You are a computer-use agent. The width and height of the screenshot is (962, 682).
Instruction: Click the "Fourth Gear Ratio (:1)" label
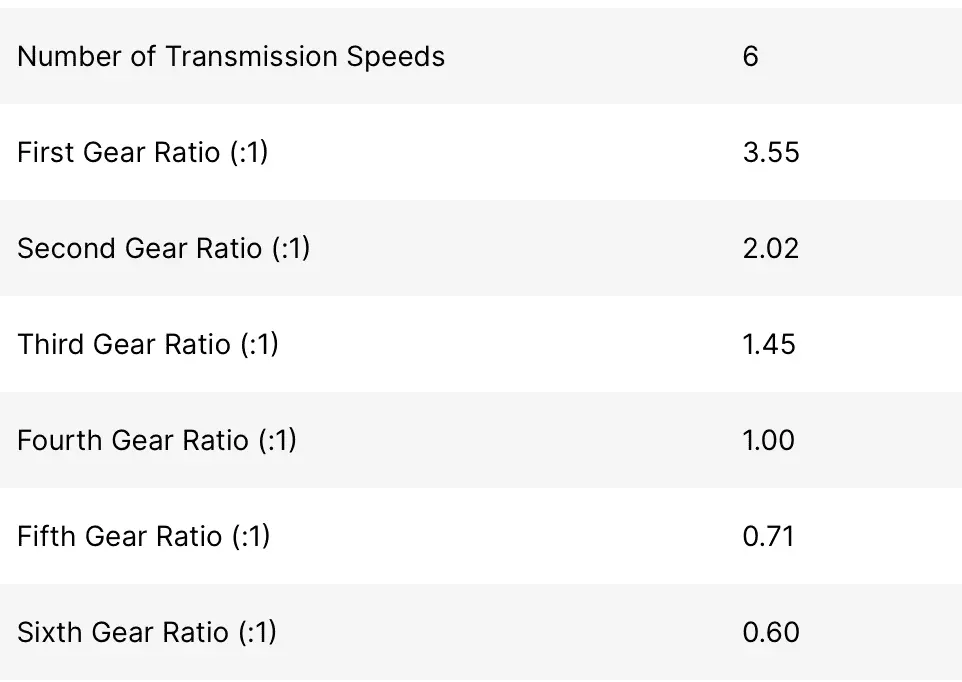click(x=157, y=440)
